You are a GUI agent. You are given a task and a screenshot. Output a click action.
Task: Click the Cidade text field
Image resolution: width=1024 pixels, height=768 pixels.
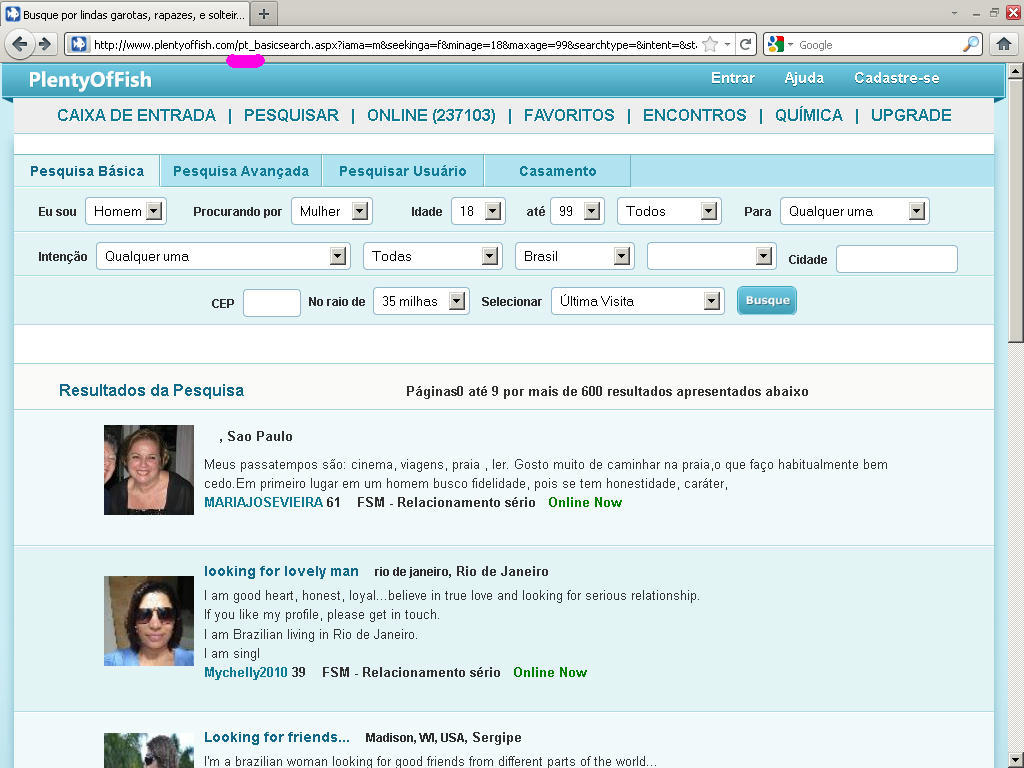point(897,259)
